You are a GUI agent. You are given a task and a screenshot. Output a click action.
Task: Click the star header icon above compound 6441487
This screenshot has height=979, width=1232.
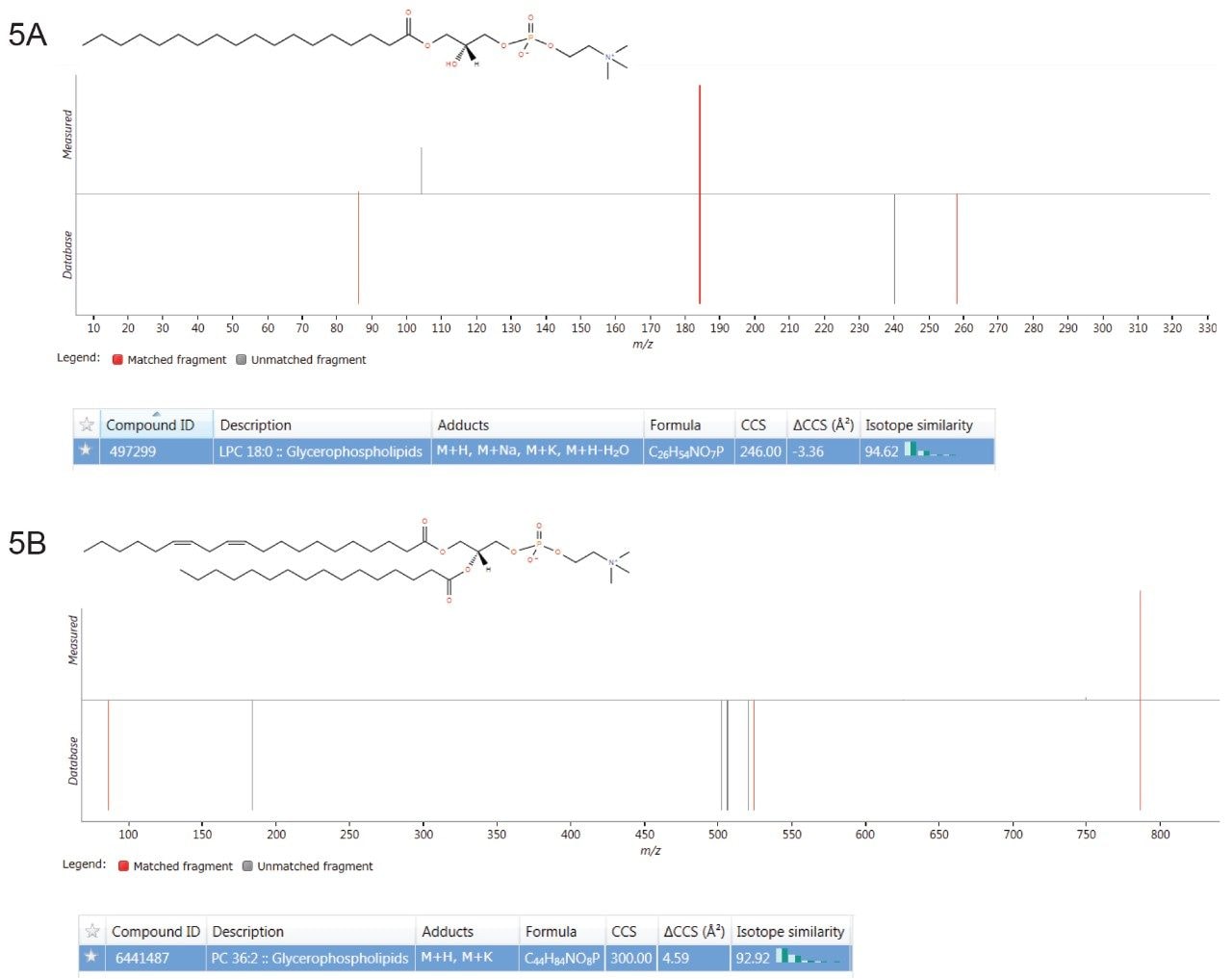(x=92, y=931)
